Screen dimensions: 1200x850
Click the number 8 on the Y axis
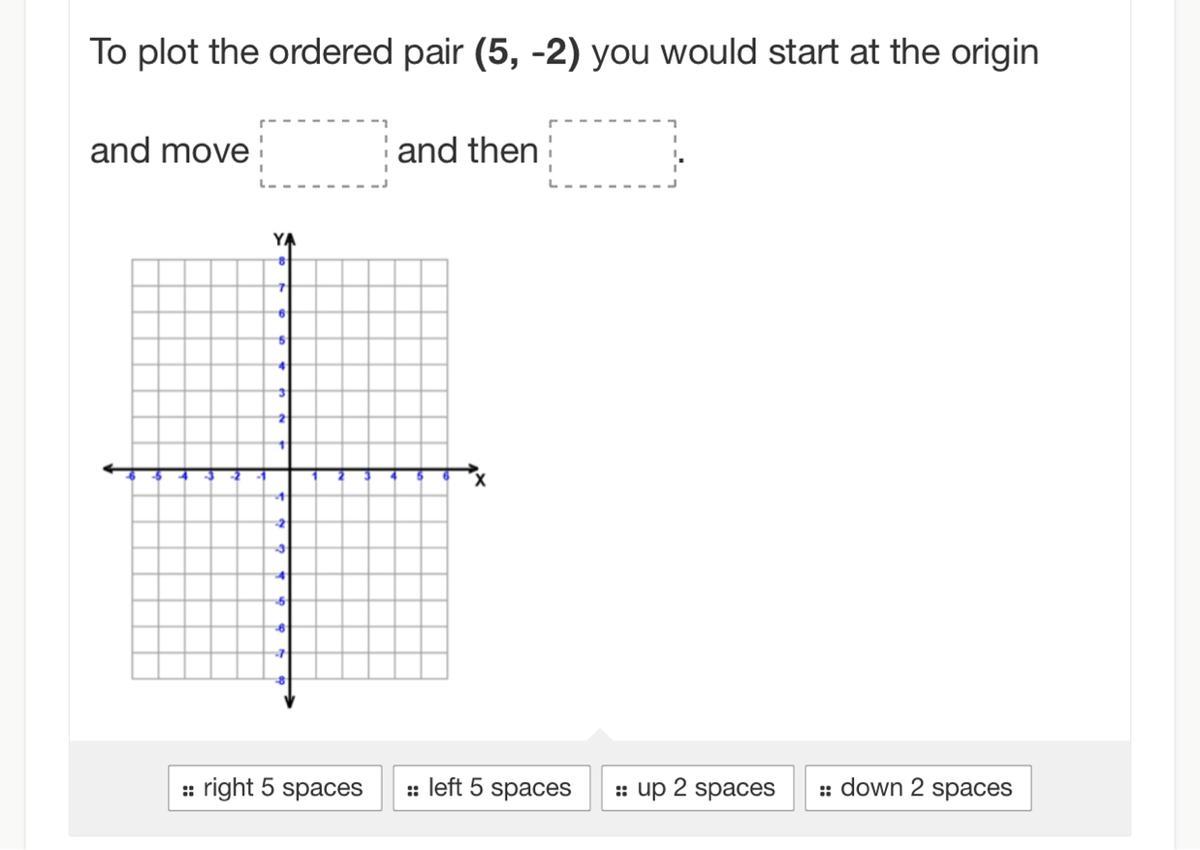coord(282,261)
